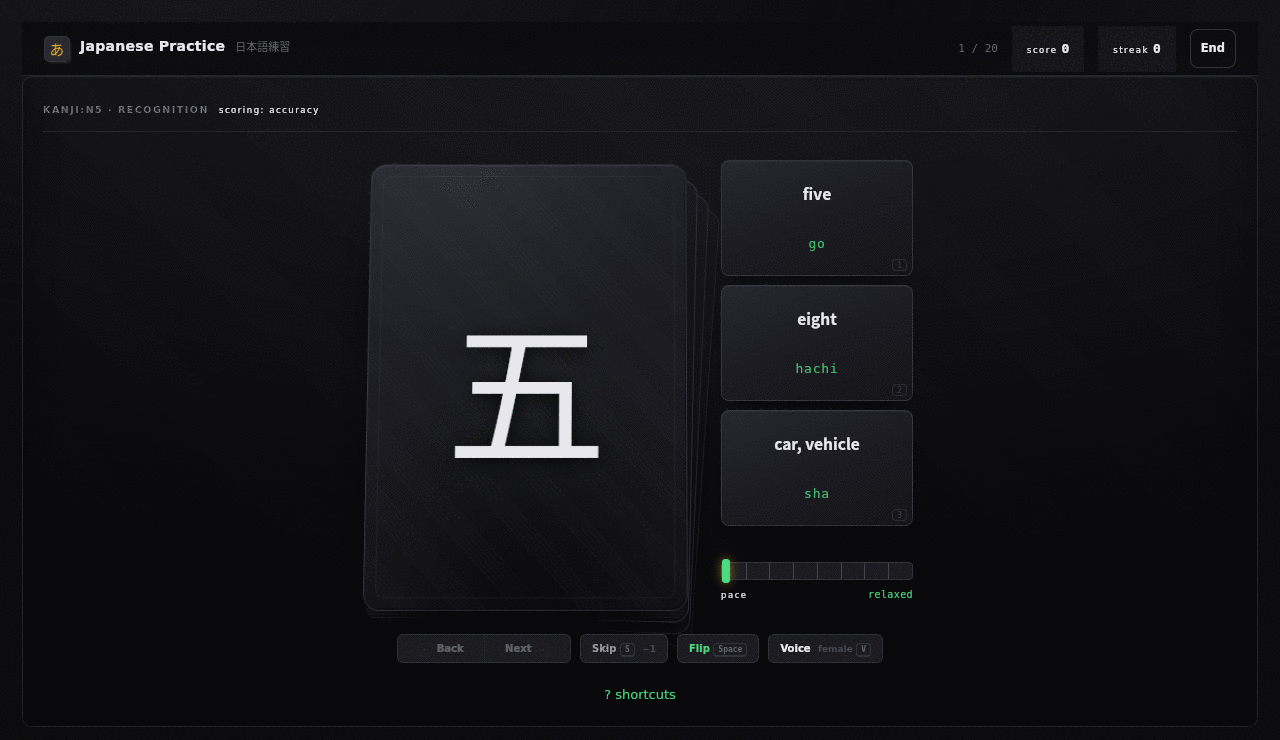Click the "1 / 20" progress indicator
Viewport: 1280px width, 740px height.
point(978,49)
